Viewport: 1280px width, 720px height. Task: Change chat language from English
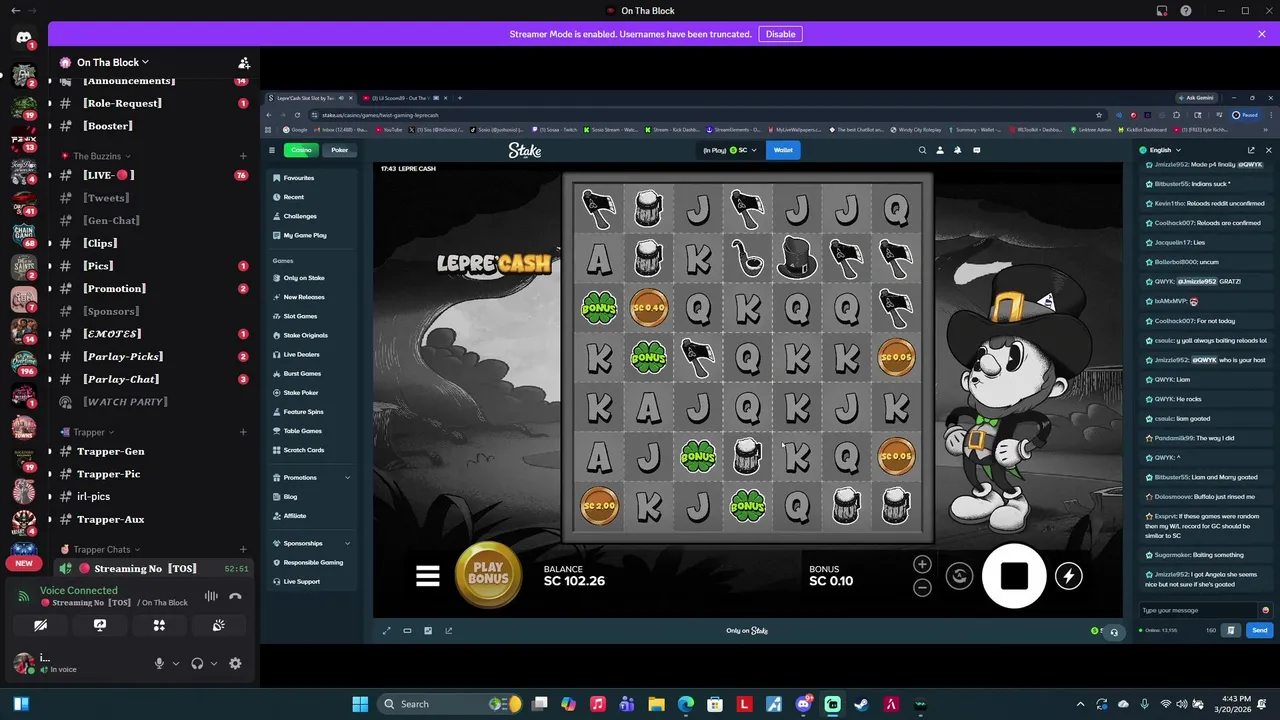tap(1160, 150)
